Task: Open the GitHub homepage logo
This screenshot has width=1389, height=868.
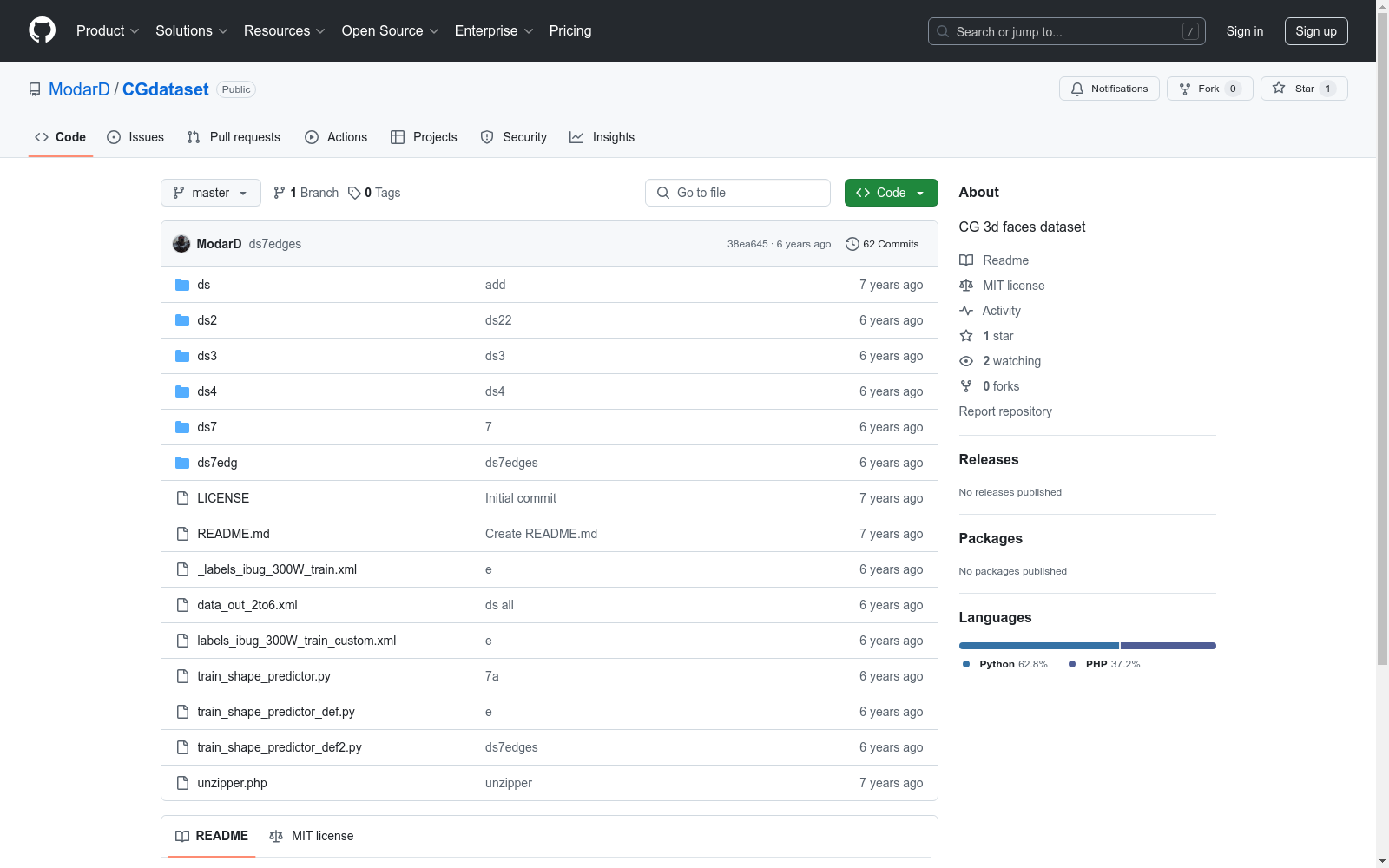Action: pos(42,30)
